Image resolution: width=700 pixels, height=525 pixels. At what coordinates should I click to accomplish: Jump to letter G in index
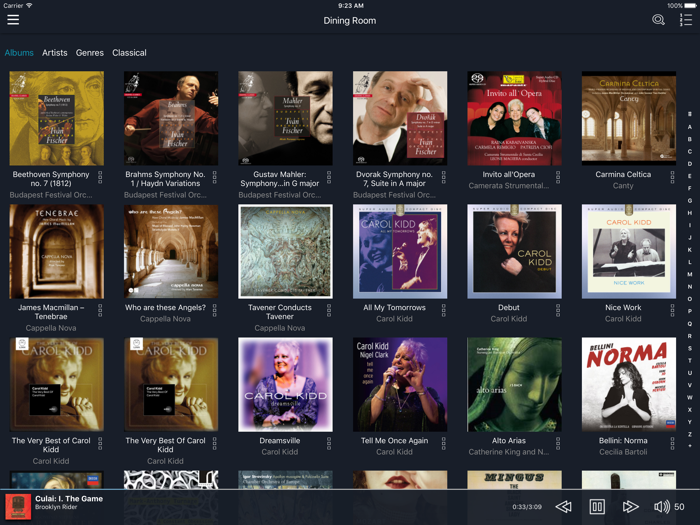[x=690, y=200]
